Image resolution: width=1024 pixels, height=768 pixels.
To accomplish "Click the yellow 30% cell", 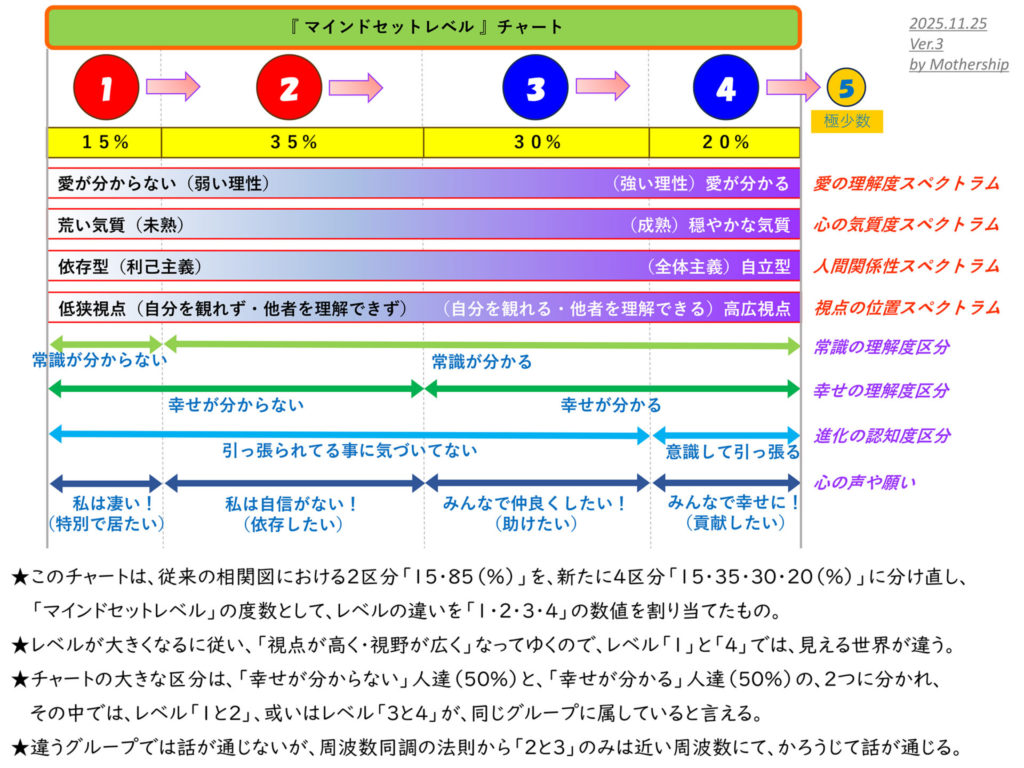I will coord(537,142).
